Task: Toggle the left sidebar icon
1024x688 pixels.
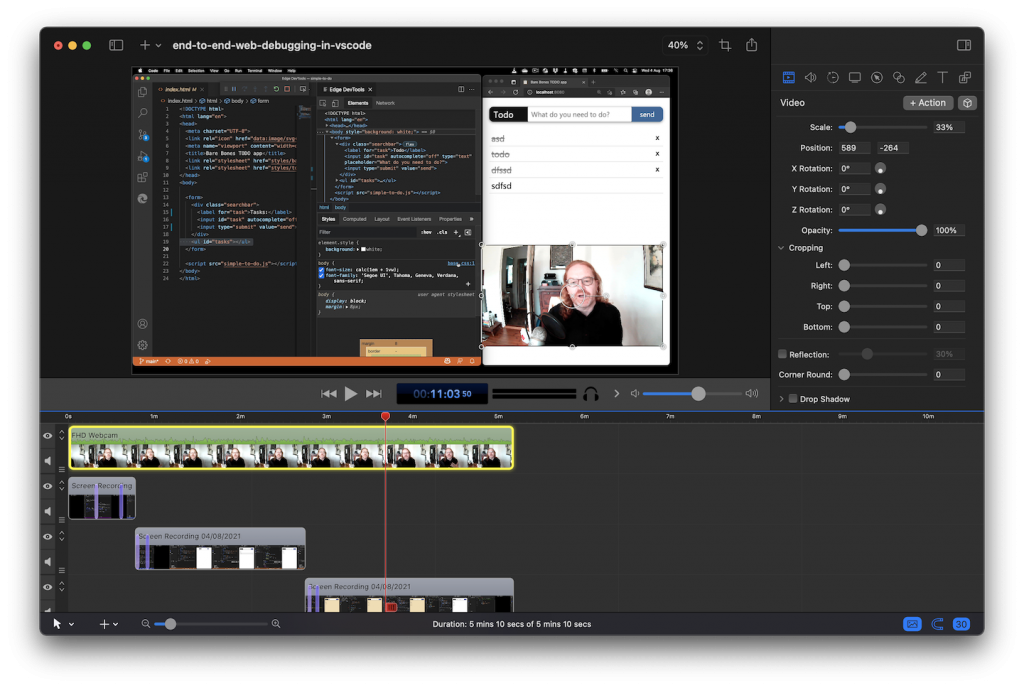Action: click(x=116, y=45)
